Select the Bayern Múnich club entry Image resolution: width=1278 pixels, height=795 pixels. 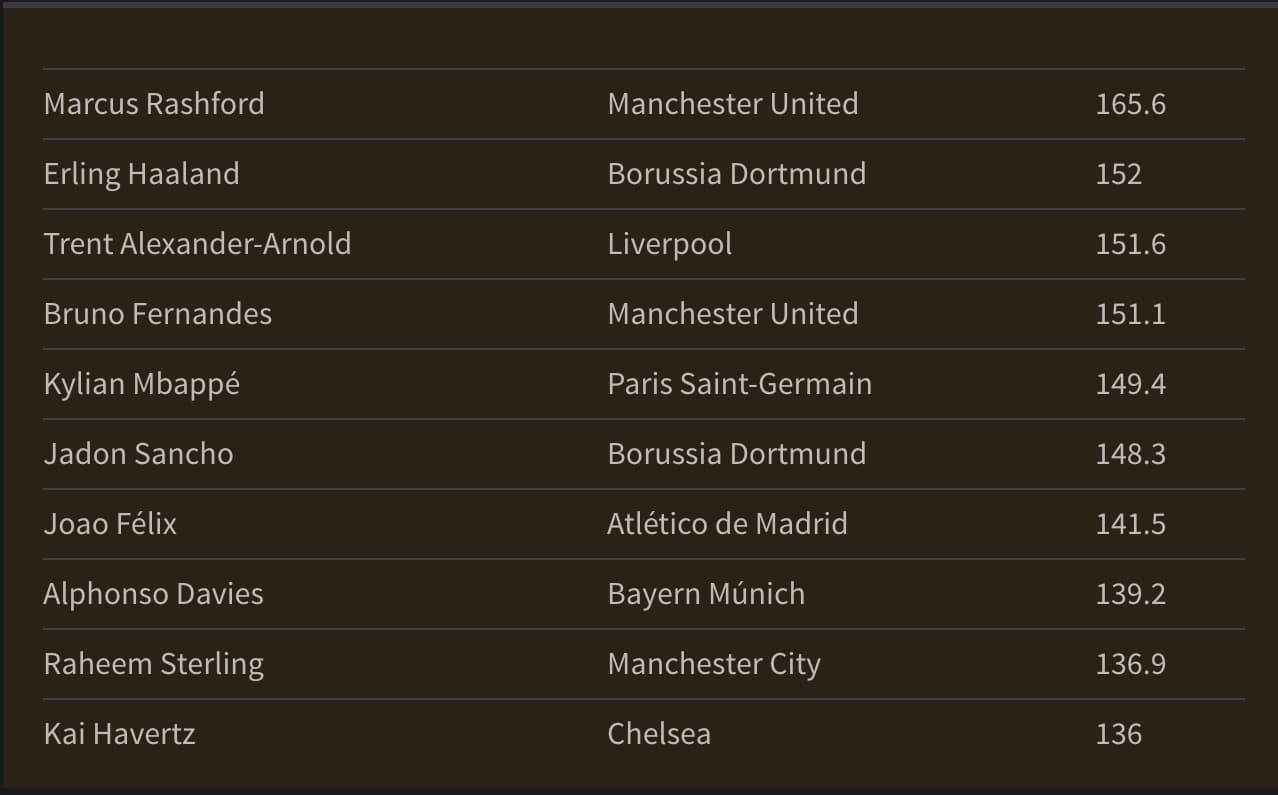tap(706, 594)
